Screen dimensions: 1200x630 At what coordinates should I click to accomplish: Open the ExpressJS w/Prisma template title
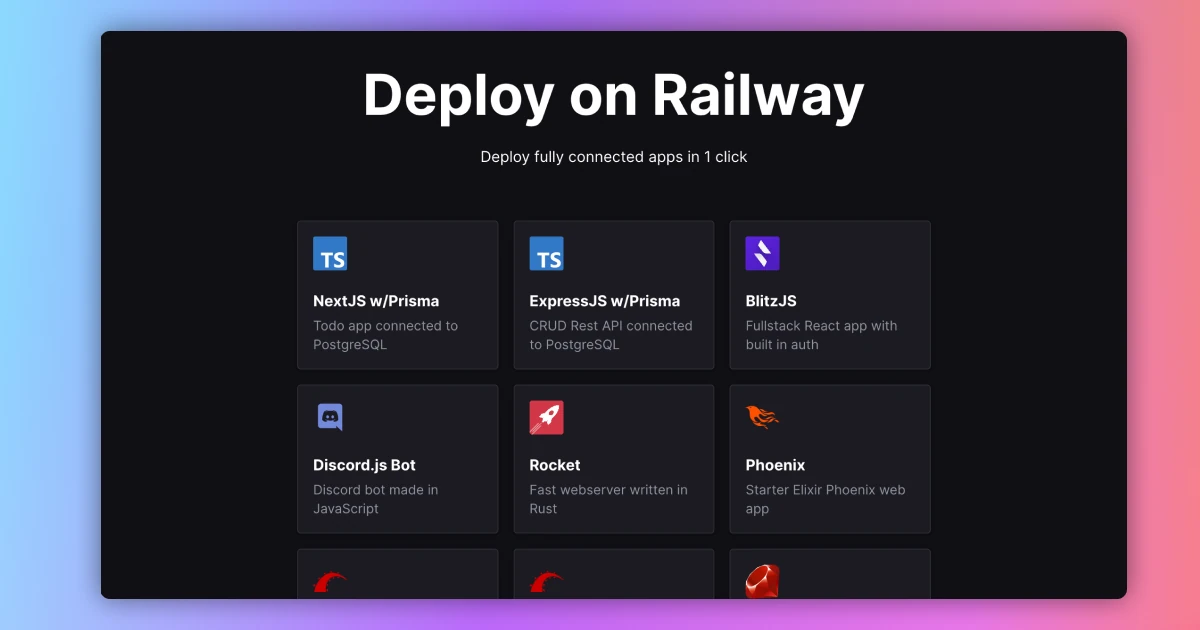[605, 301]
